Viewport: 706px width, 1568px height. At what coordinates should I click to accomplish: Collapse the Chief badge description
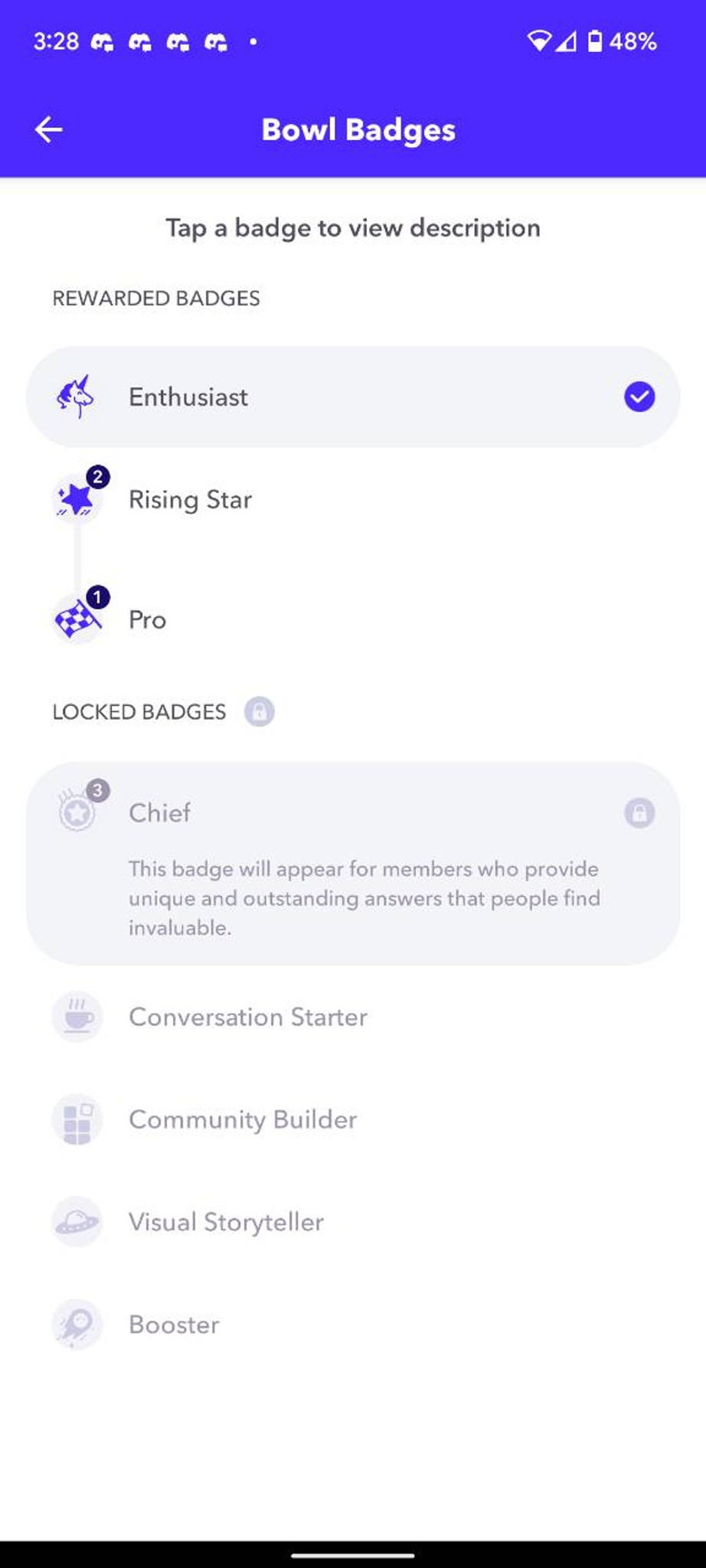(353, 863)
